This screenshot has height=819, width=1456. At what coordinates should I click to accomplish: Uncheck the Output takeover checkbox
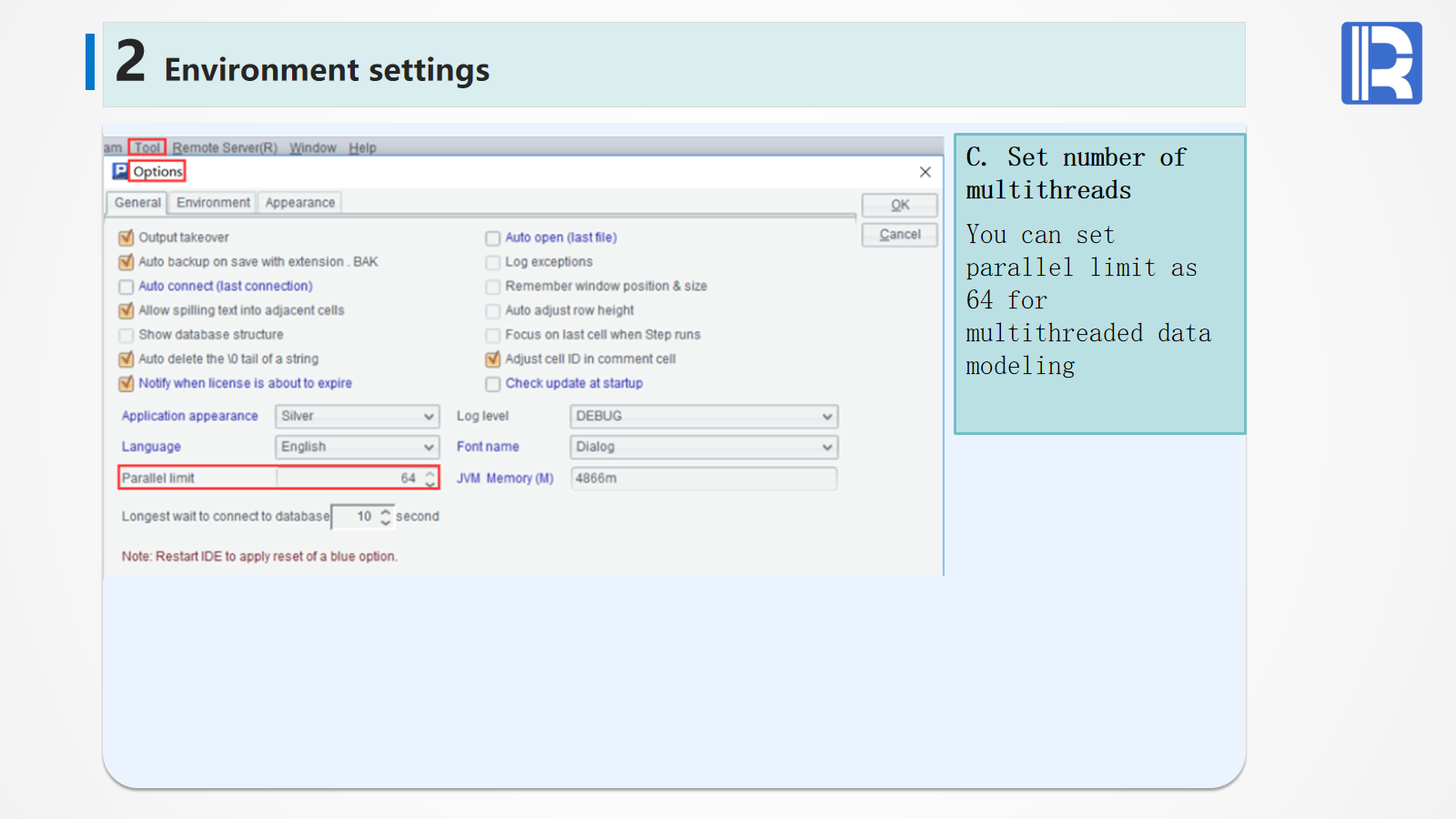point(126,238)
